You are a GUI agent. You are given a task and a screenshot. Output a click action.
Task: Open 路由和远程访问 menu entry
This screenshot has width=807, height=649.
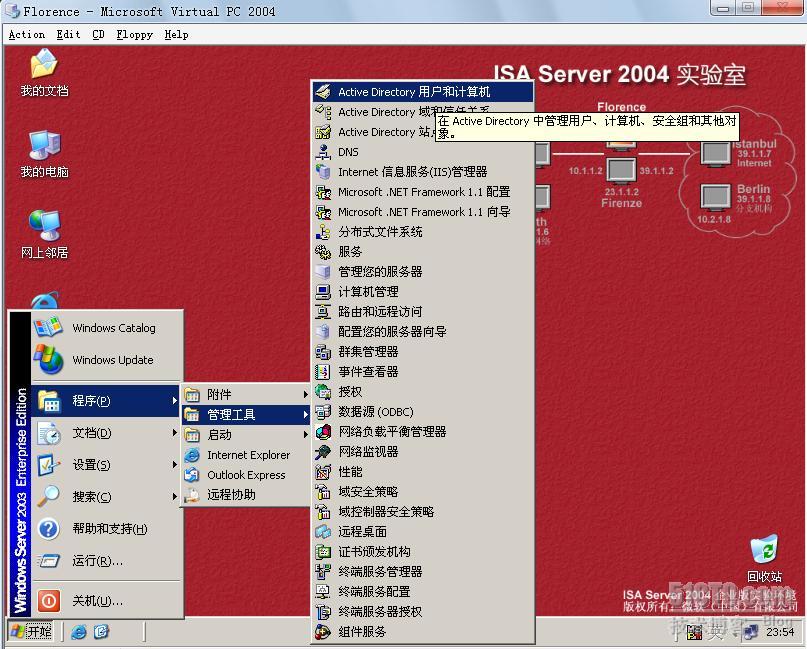423,311
